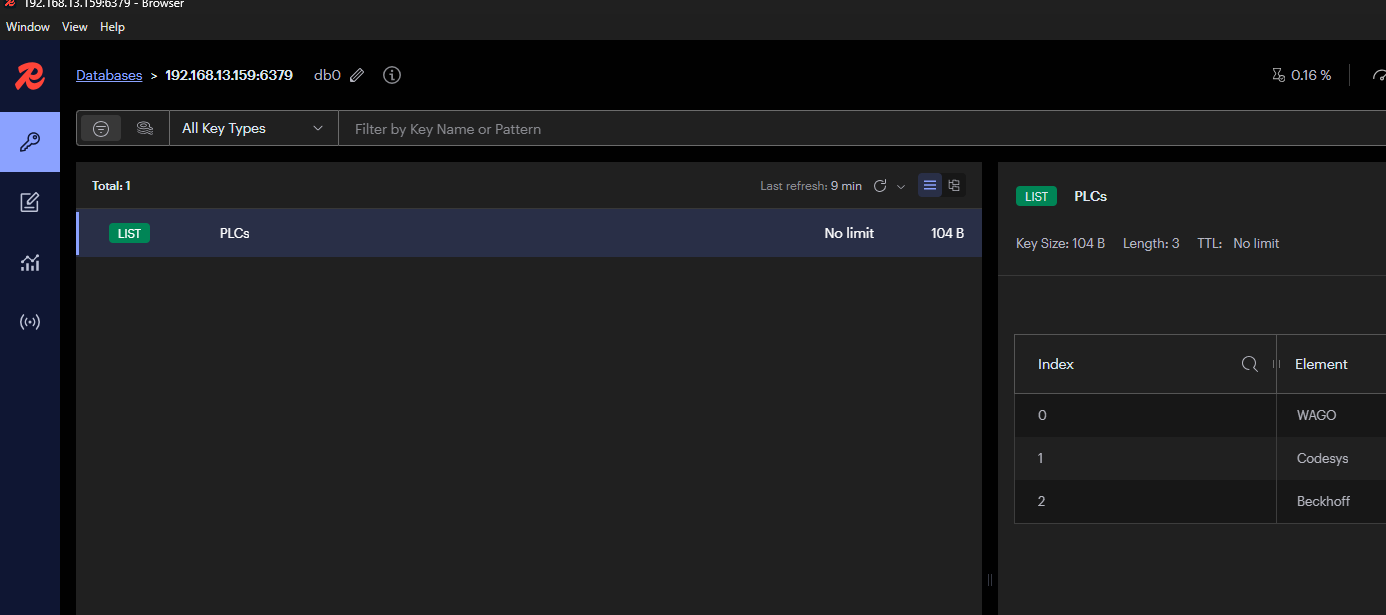1386x615 pixels.
Task: Open the Window menu
Action: pos(28,27)
